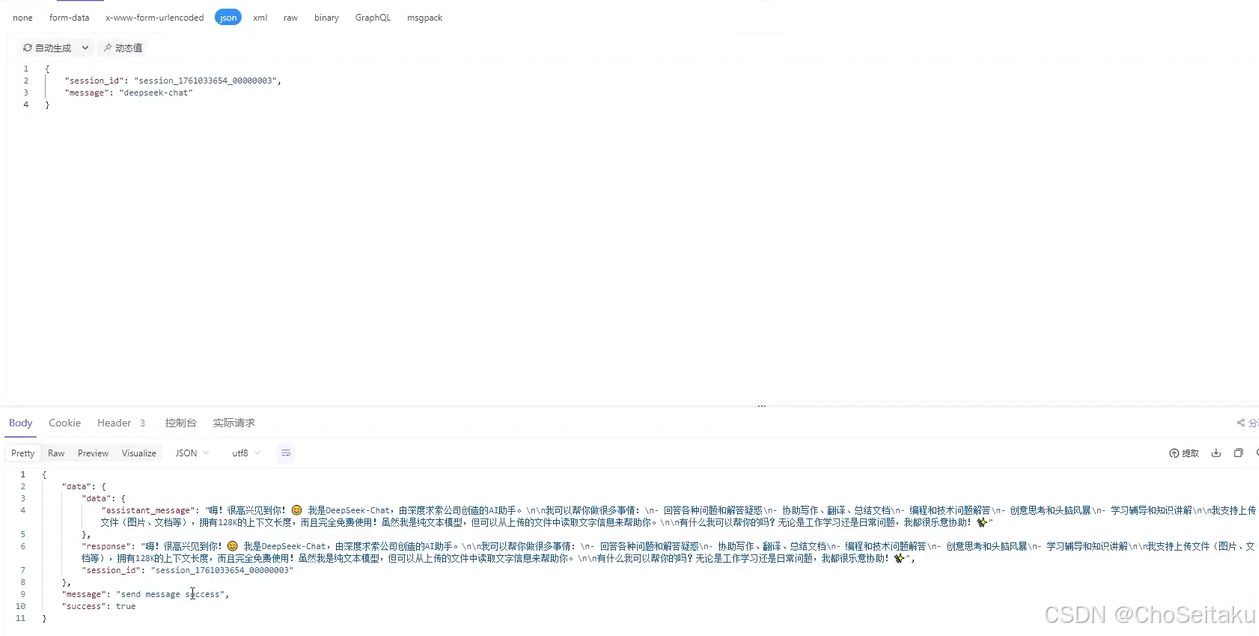Click "send message success" text in response
The width and height of the screenshot is (1259, 636).
tap(171, 594)
